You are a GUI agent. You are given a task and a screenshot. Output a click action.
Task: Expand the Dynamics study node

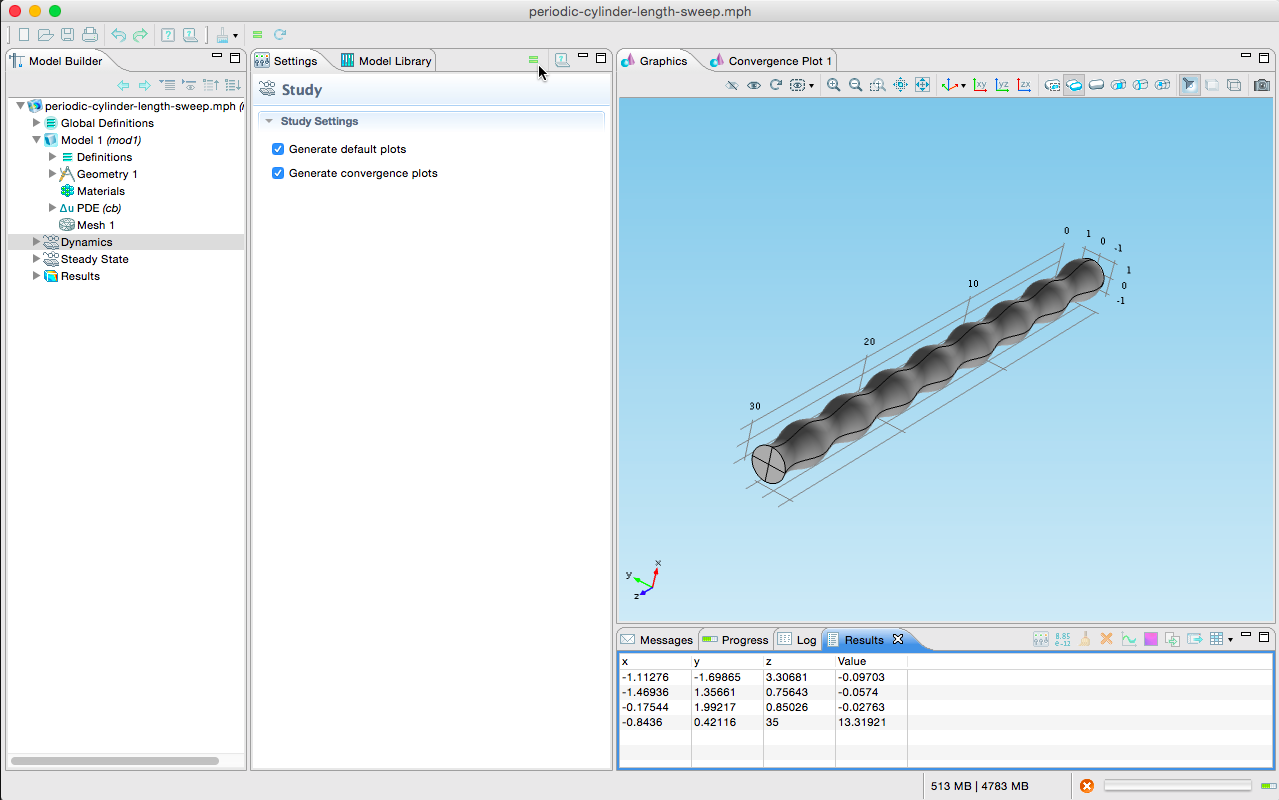point(37,242)
